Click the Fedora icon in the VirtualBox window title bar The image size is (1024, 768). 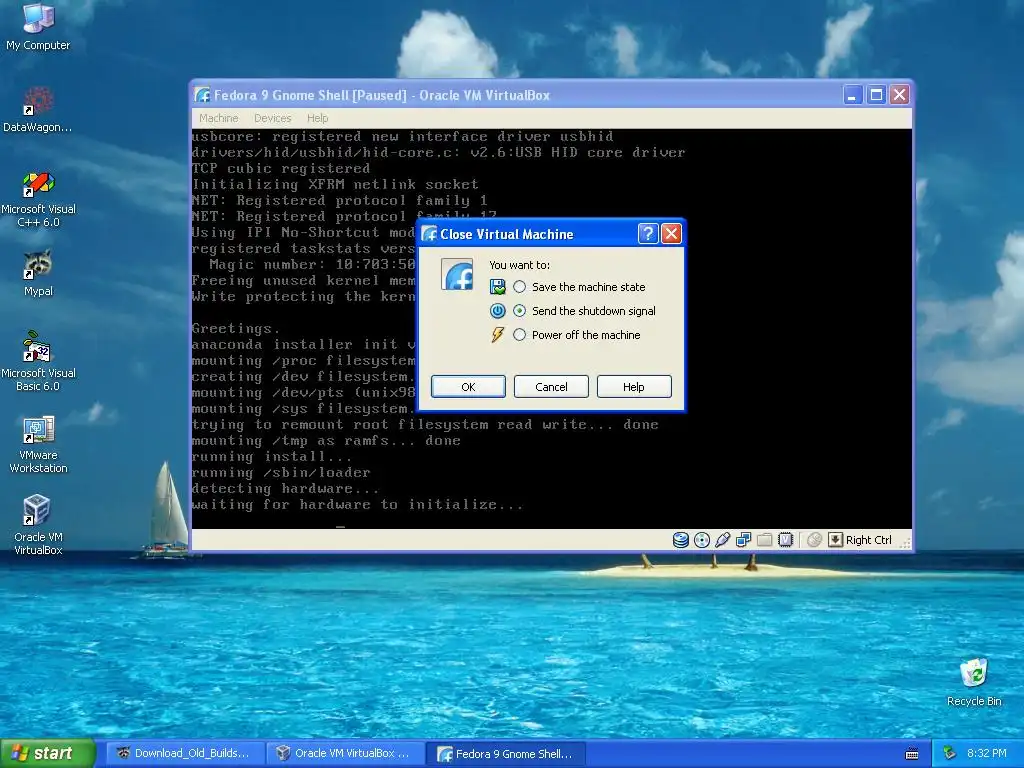click(x=202, y=95)
